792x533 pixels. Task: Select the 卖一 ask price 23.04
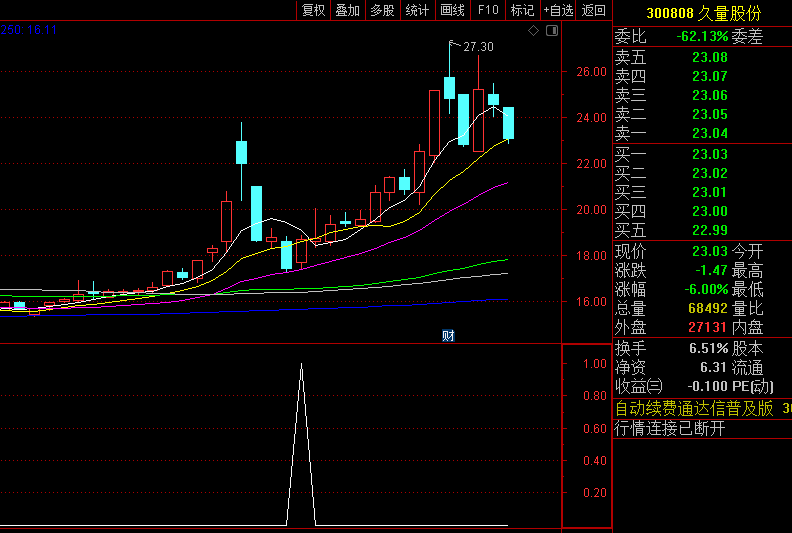coord(709,133)
